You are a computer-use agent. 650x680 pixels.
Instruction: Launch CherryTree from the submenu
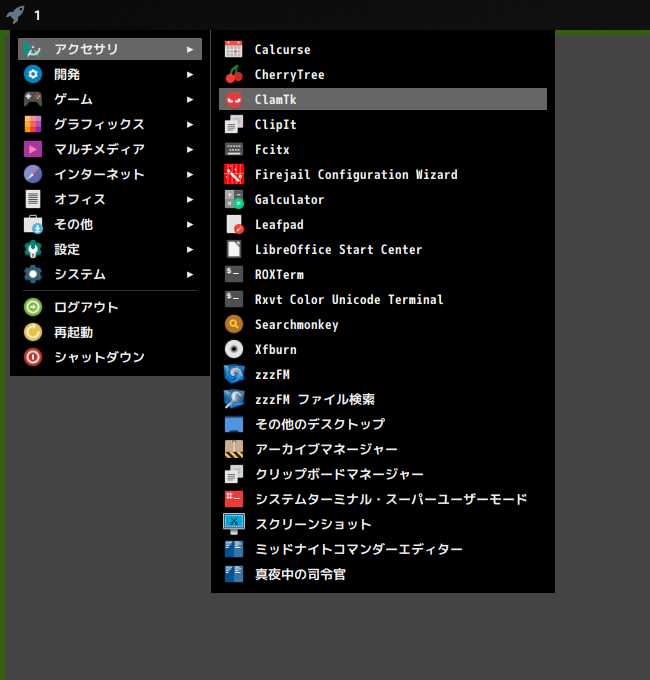point(383,74)
